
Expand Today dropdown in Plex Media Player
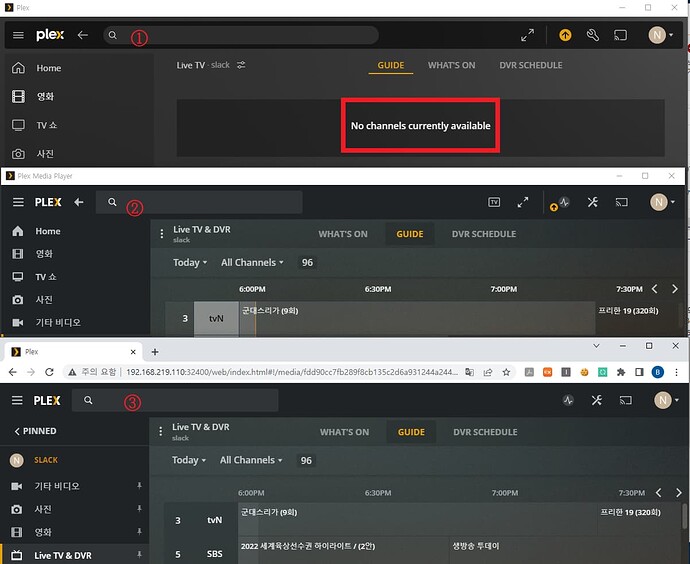(x=190, y=262)
